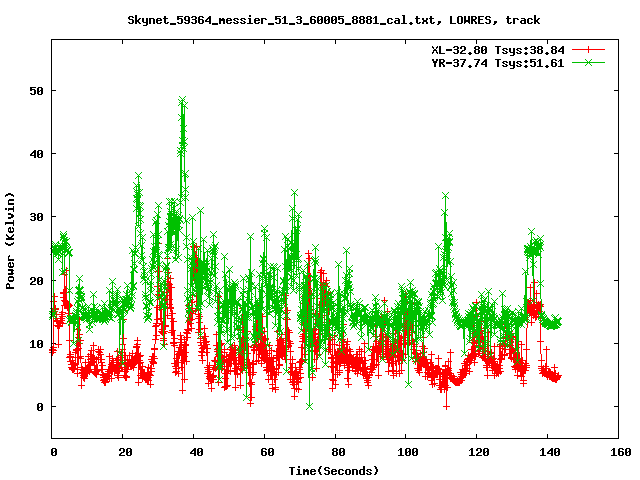Click the green data point at zero Kelvin
This screenshot has height=480, width=640.
coord(310,407)
